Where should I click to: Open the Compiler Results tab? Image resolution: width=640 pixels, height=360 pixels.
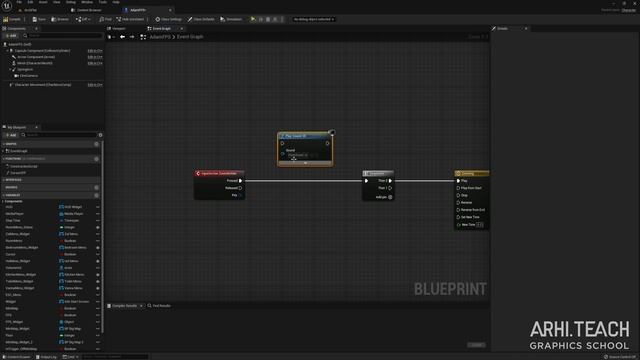point(124,306)
